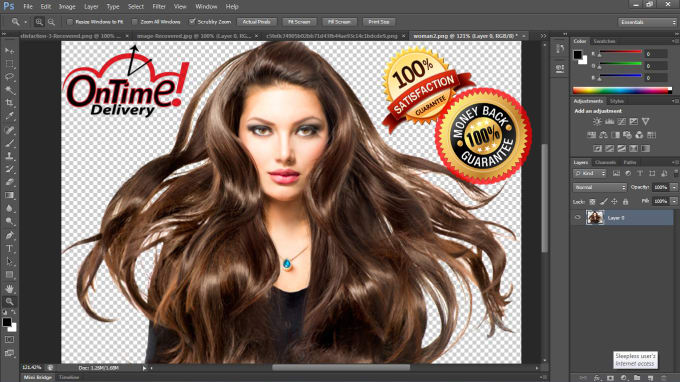Switch to the Styles tab

point(616,101)
